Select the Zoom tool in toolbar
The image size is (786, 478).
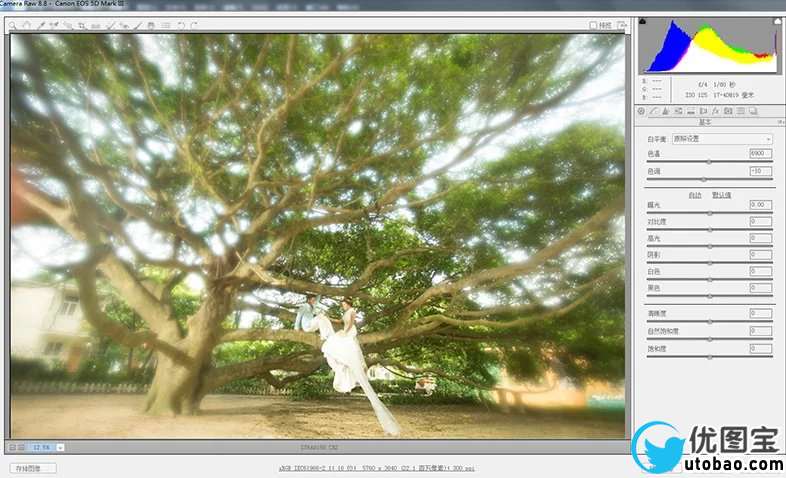13,25
